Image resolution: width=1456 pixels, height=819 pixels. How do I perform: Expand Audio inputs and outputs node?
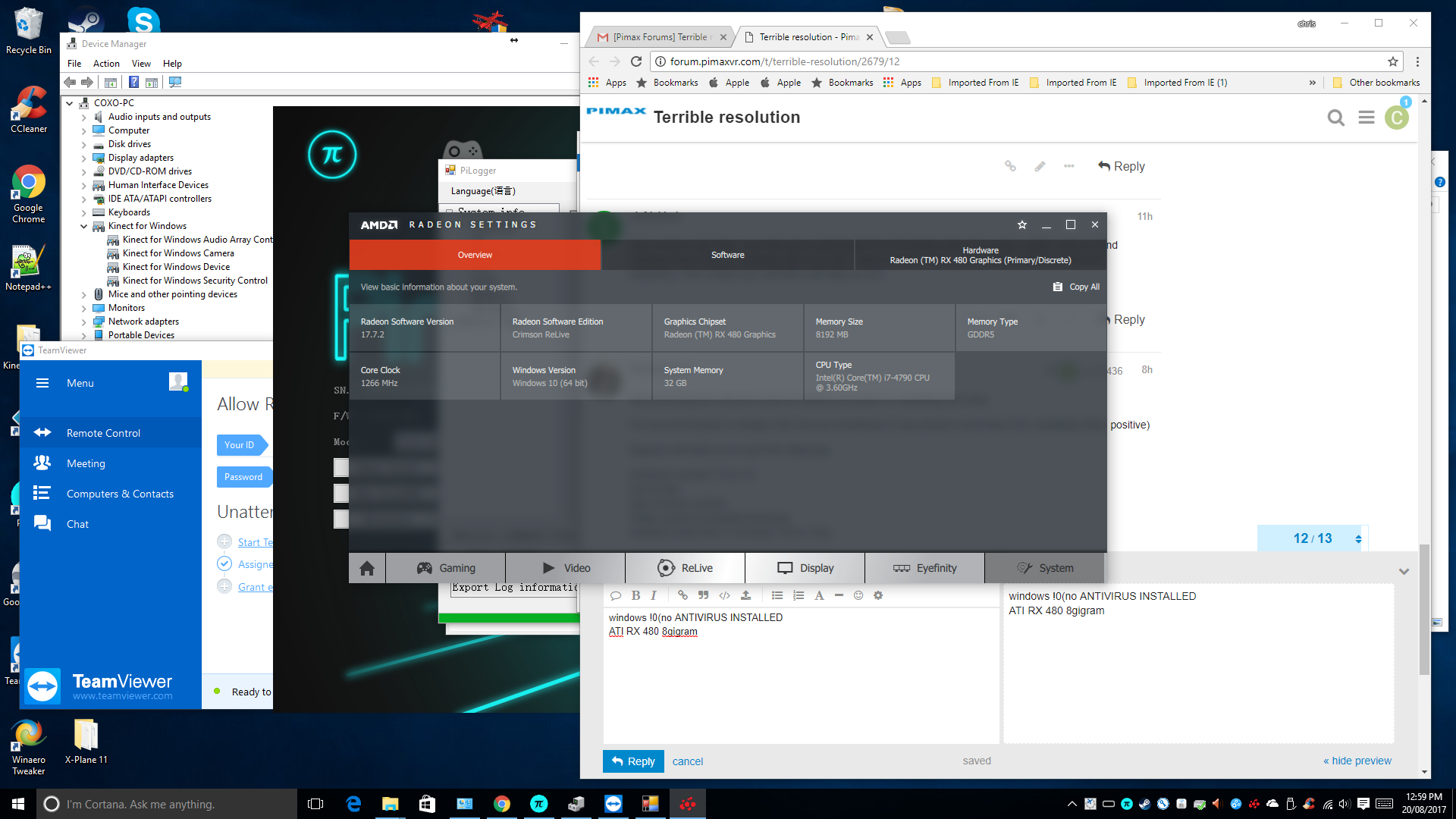[83, 118]
